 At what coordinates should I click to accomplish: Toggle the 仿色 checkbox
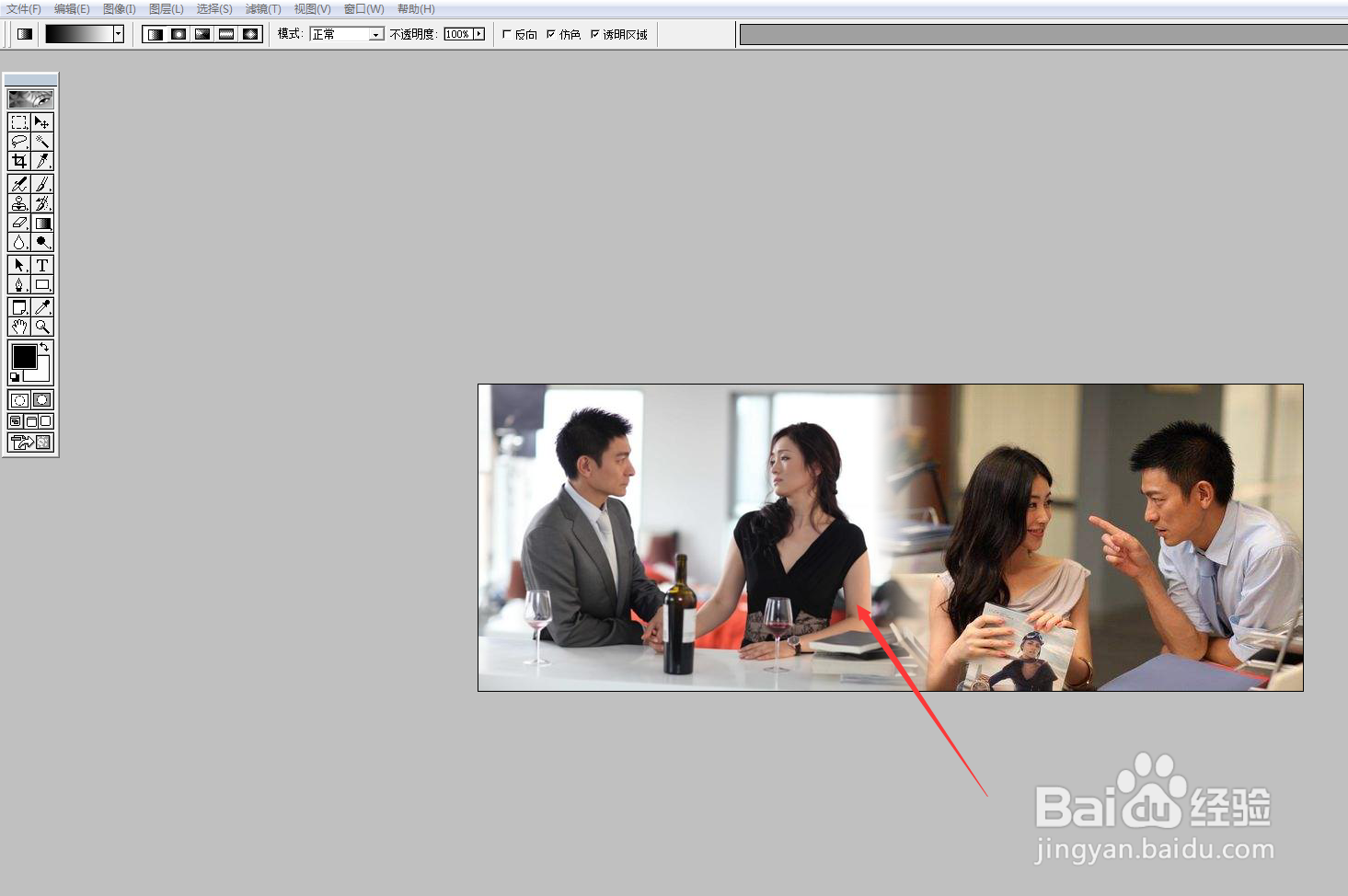(x=551, y=34)
